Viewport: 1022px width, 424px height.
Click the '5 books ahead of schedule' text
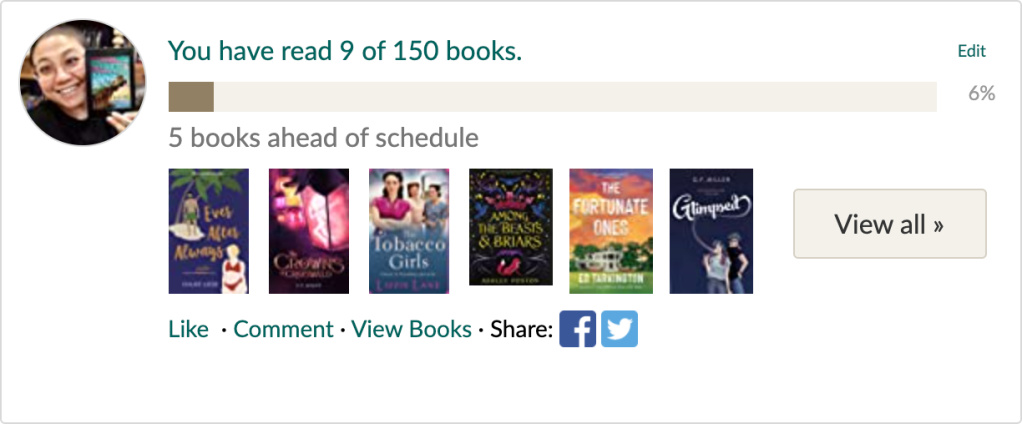tap(323, 137)
